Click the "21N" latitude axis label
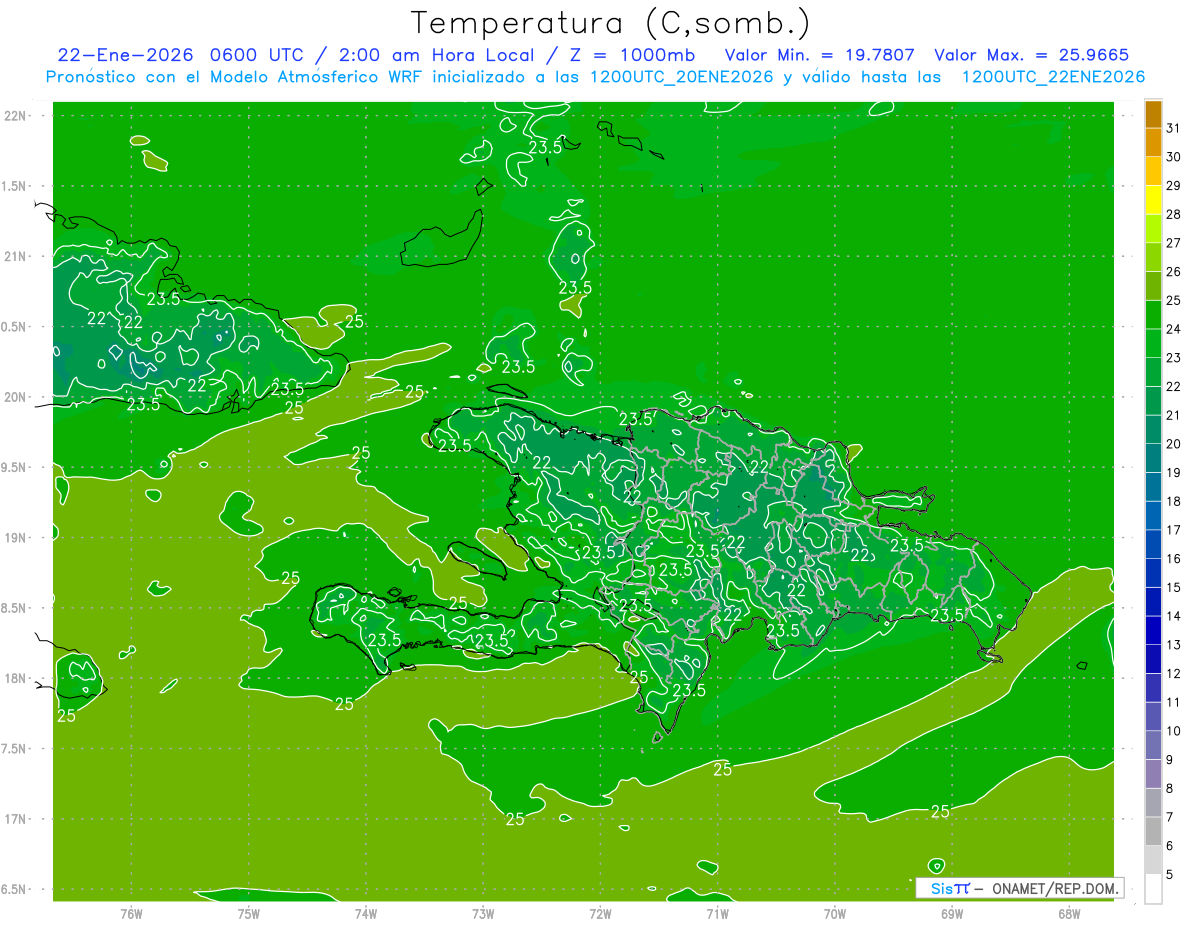 pos(17,257)
